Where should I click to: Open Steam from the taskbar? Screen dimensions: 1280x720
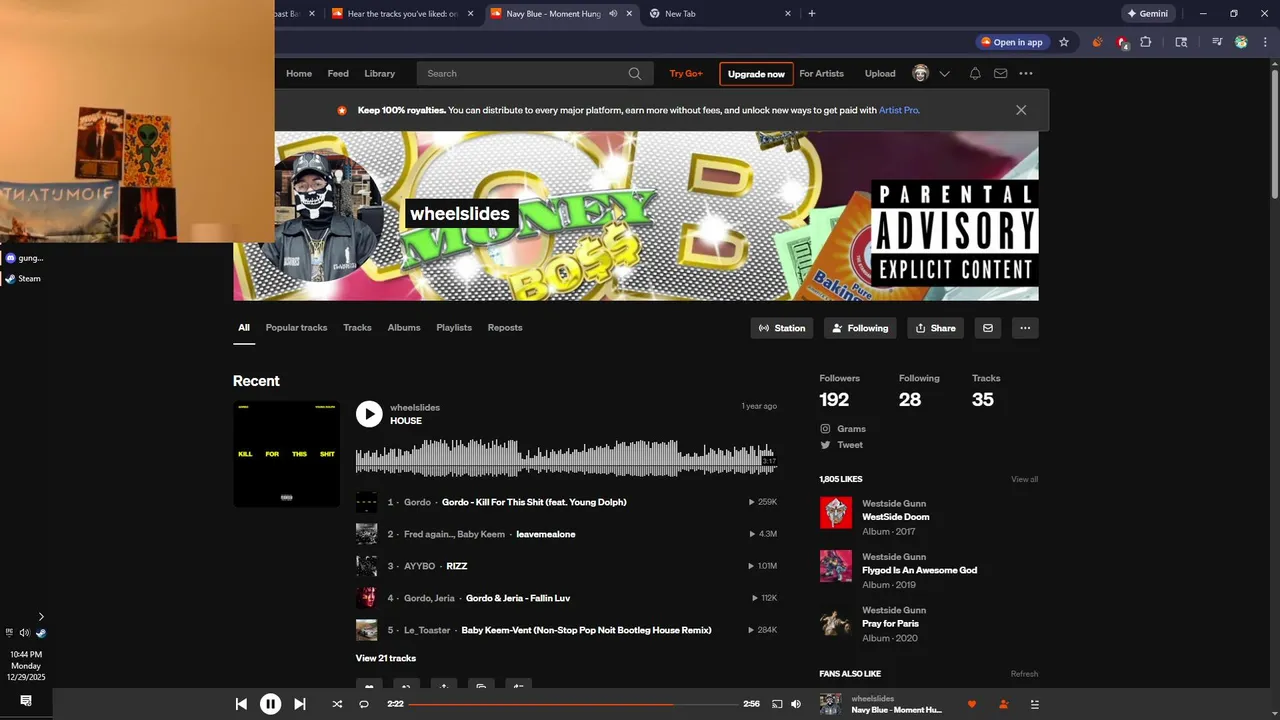[23, 279]
